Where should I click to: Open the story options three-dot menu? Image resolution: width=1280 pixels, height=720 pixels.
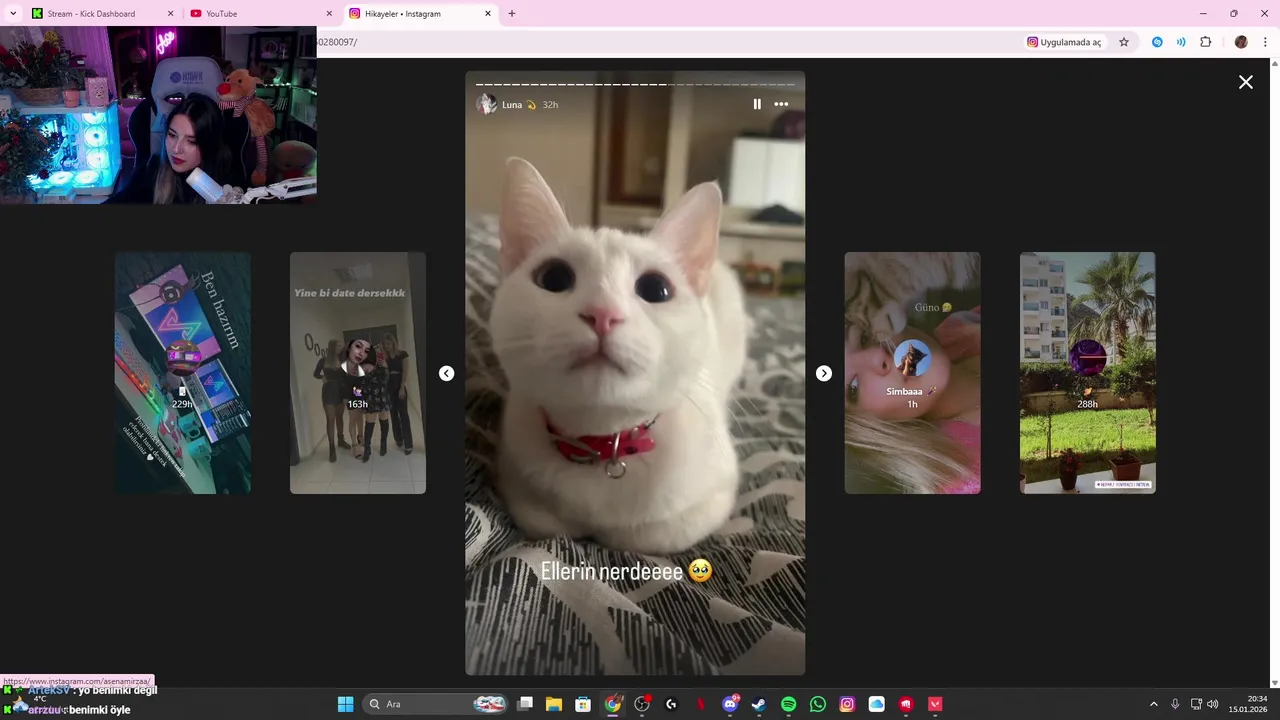coord(781,104)
